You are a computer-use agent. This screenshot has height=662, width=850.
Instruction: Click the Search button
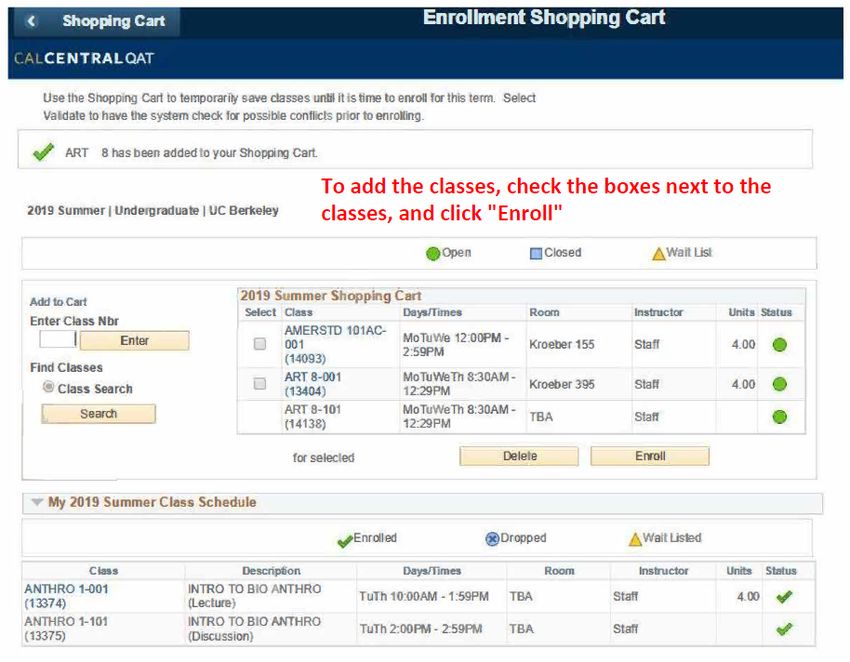[x=99, y=414]
